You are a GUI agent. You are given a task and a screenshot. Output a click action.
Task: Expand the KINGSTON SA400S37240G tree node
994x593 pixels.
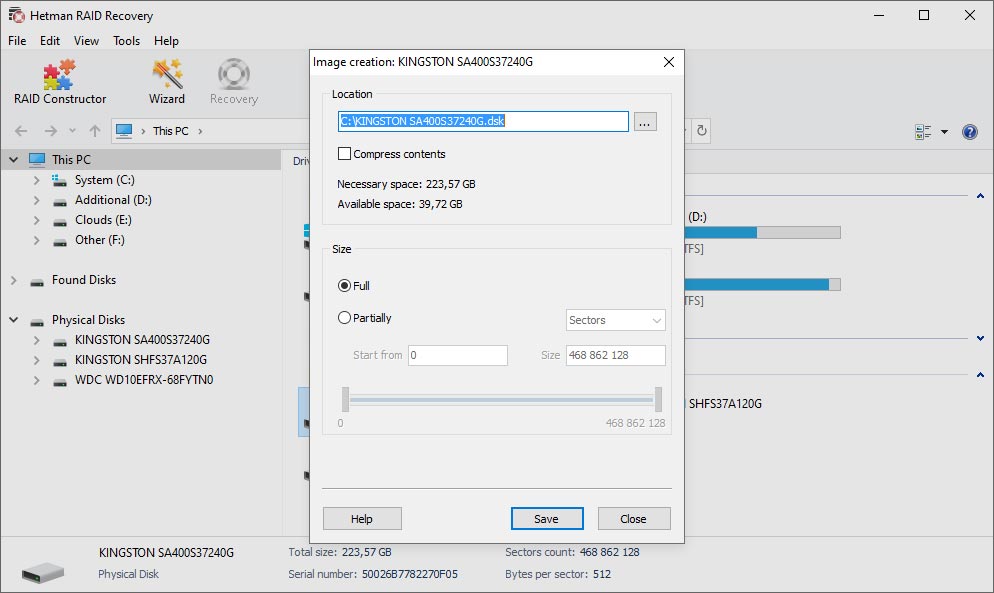pyautogui.click(x=36, y=340)
